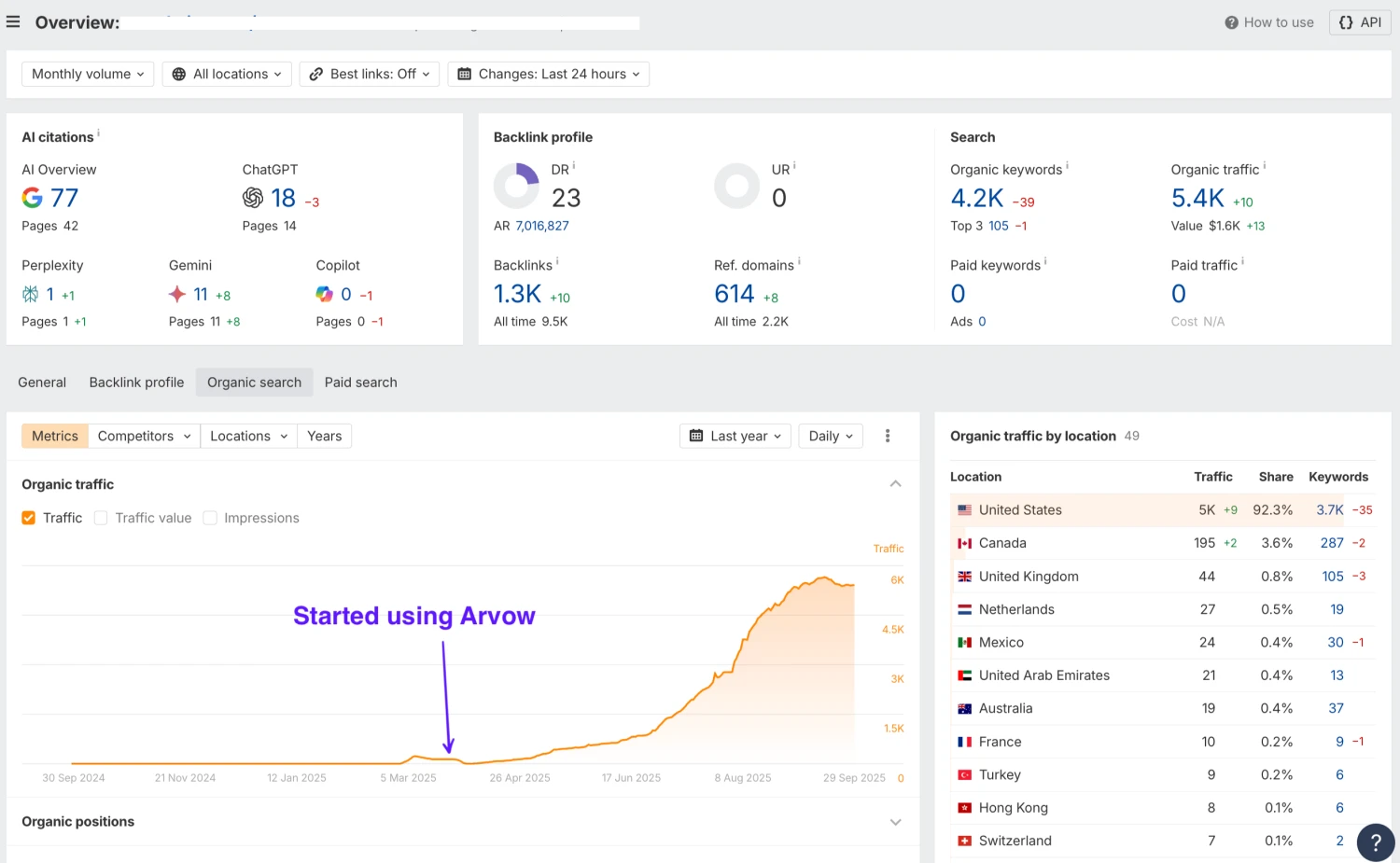This screenshot has width=1400, height=863.
Task: Click the Netherlands flag icon
Action: click(x=965, y=609)
